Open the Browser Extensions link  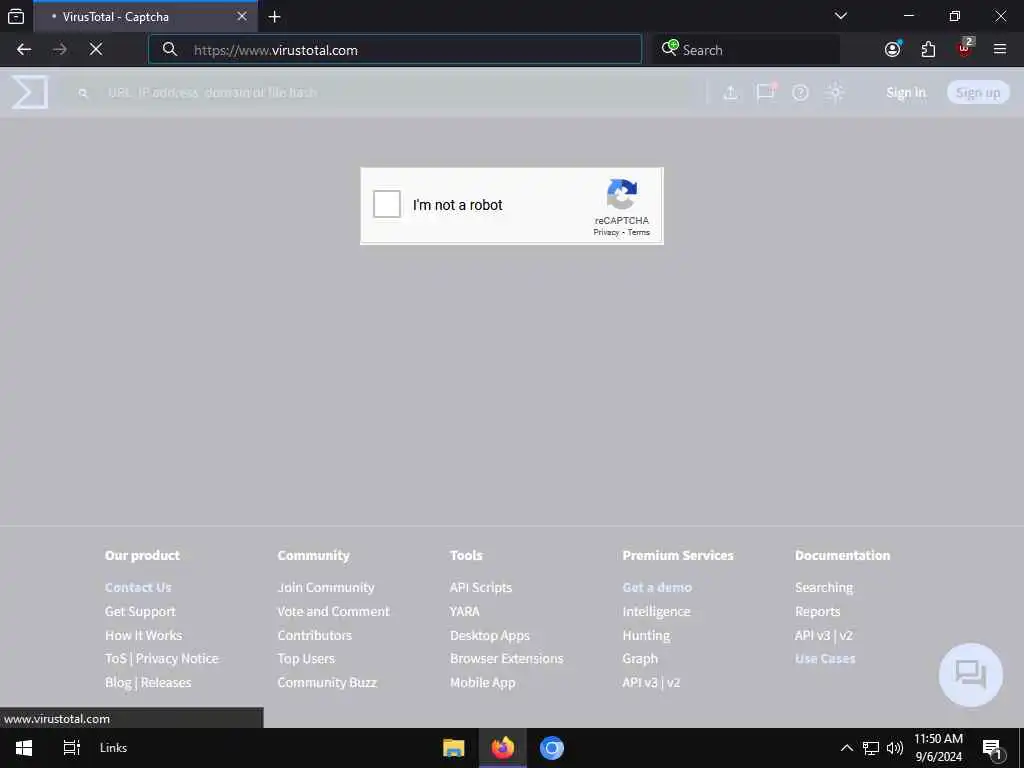click(x=506, y=658)
